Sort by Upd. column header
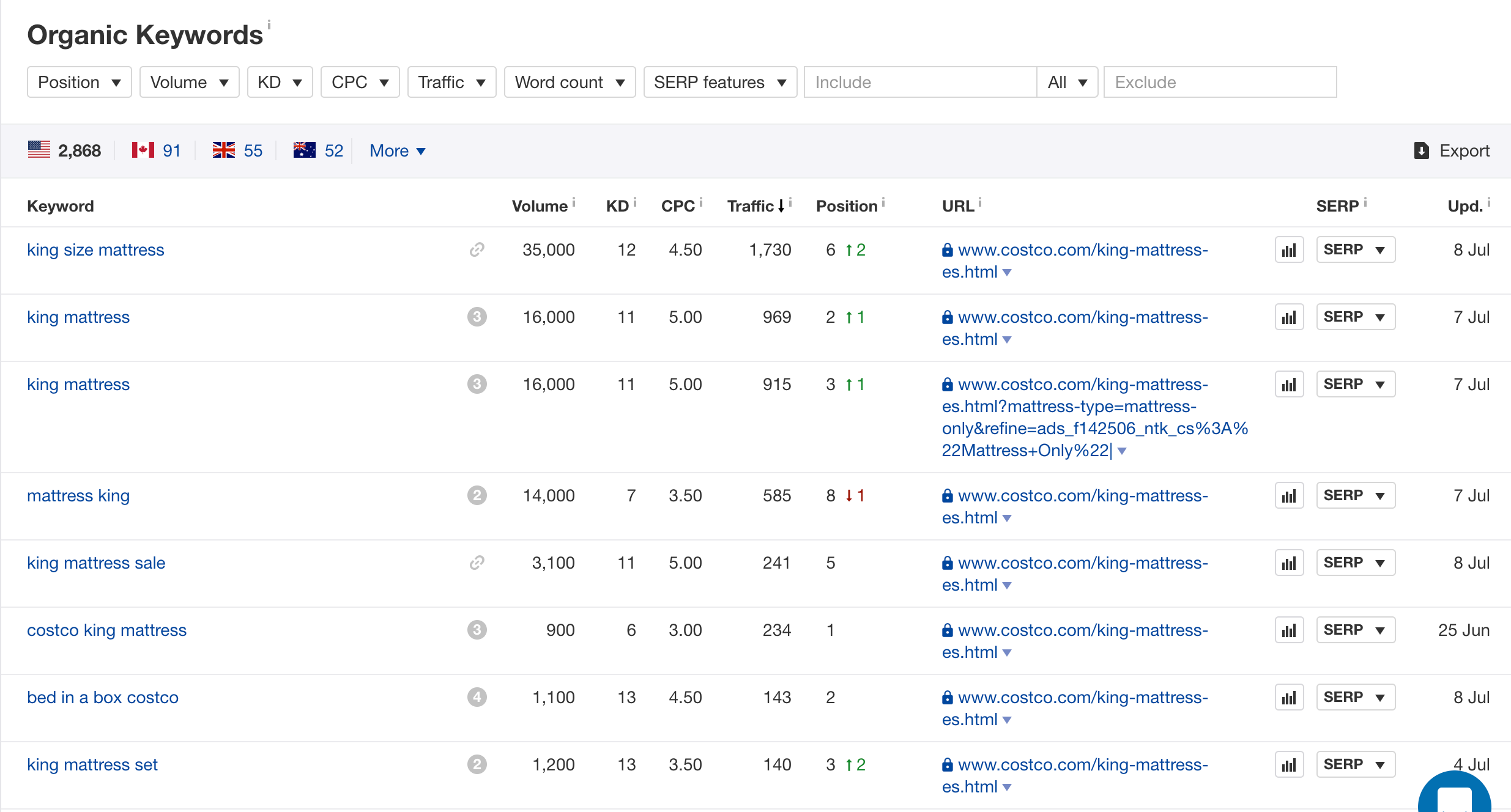The height and width of the screenshot is (812, 1511). (x=1465, y=206)
